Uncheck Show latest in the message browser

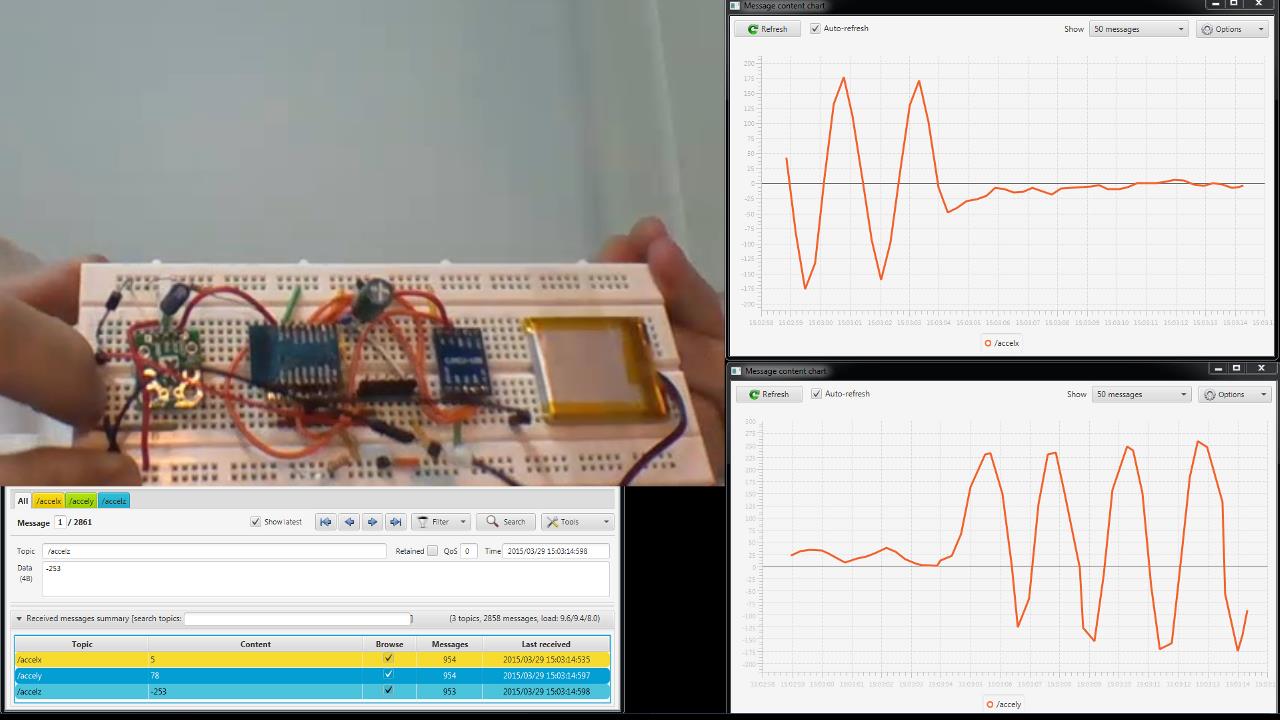tap(256, 521)
